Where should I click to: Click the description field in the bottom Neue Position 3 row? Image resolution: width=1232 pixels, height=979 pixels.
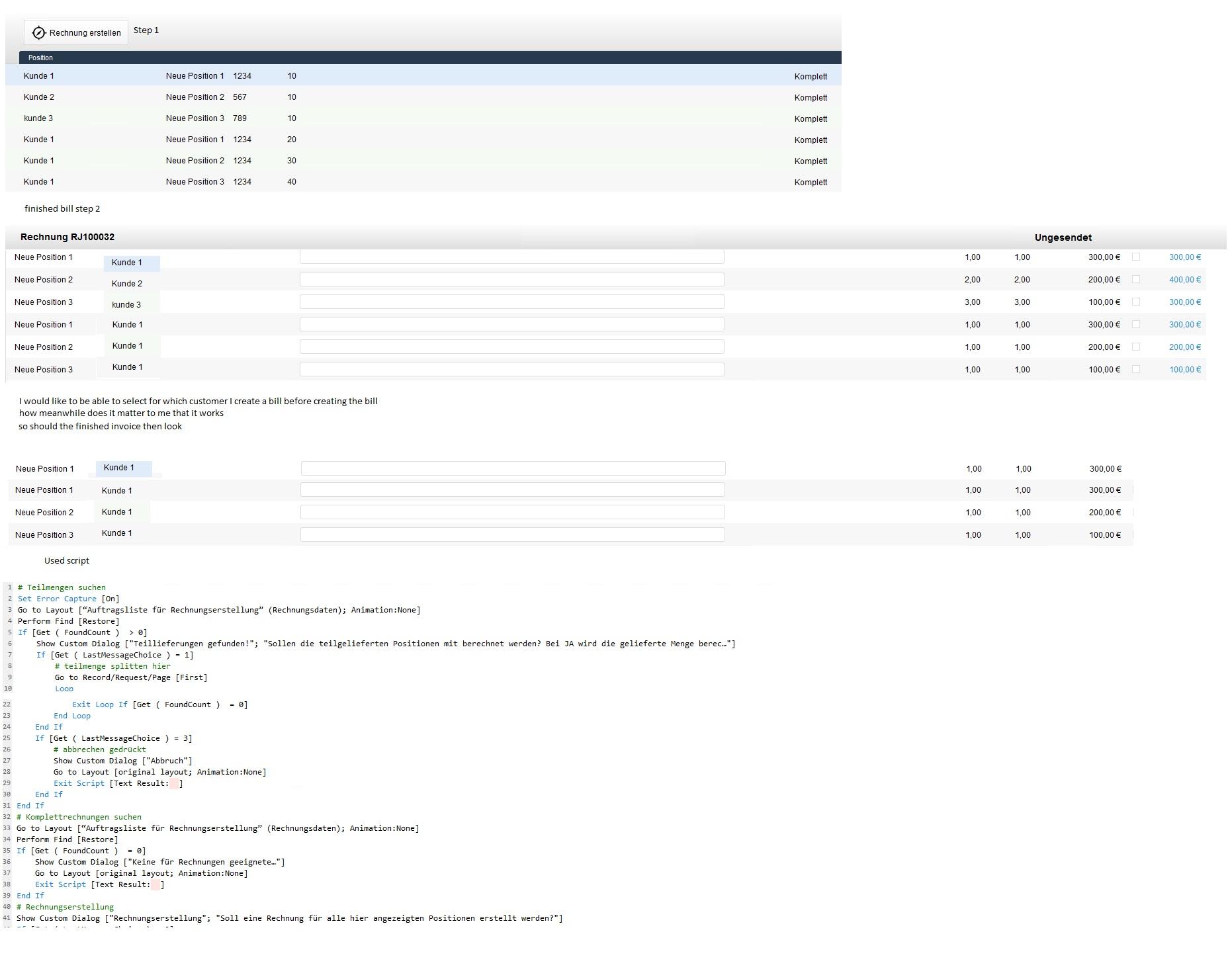(513, 534)
